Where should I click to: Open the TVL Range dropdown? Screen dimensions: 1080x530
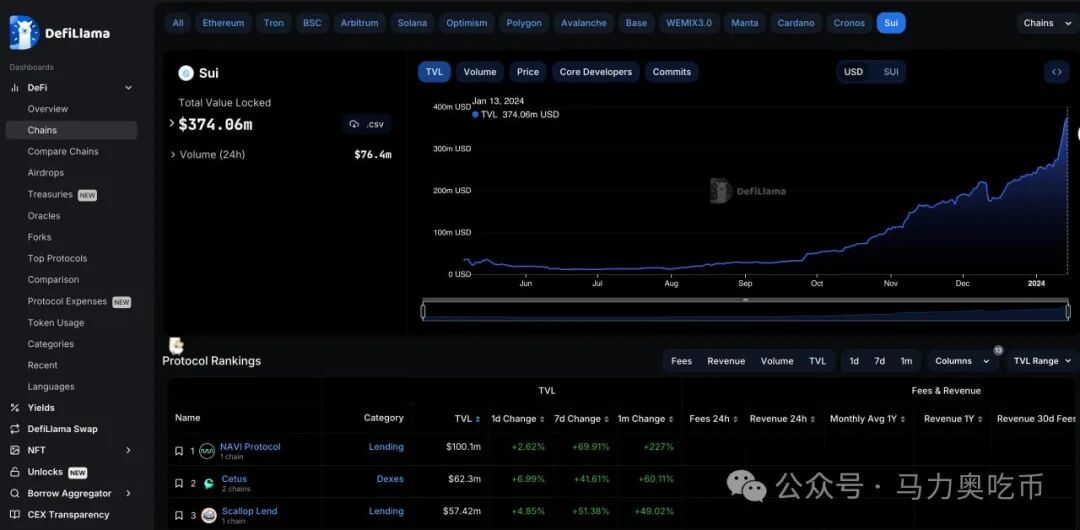(x=1042, y=361)
